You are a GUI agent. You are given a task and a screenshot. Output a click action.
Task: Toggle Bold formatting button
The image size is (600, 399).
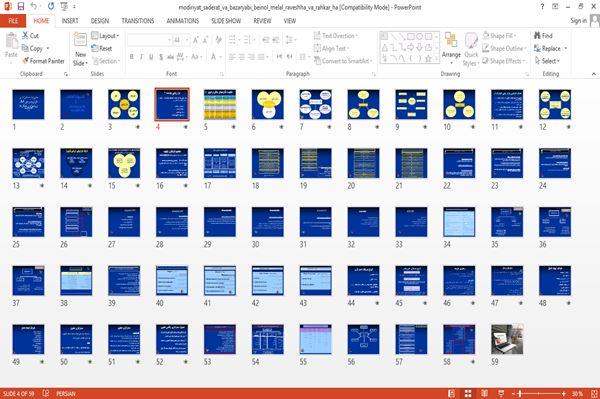131,57
